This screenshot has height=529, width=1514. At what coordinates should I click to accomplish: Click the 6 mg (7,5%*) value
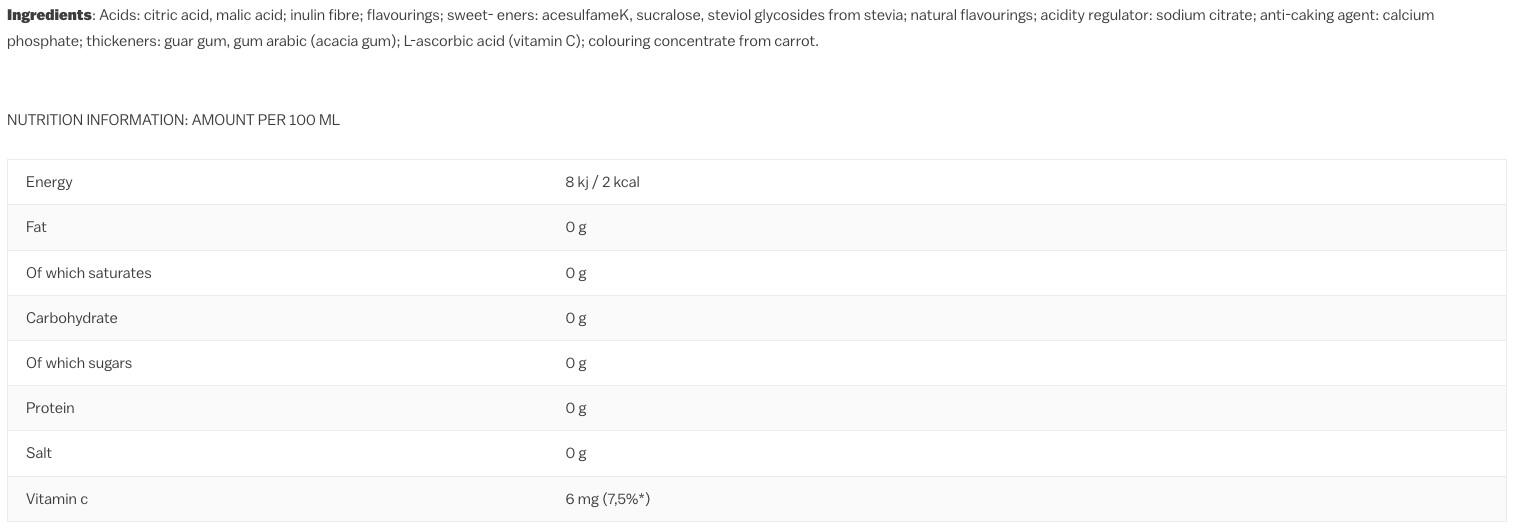(x=607, y=499)
